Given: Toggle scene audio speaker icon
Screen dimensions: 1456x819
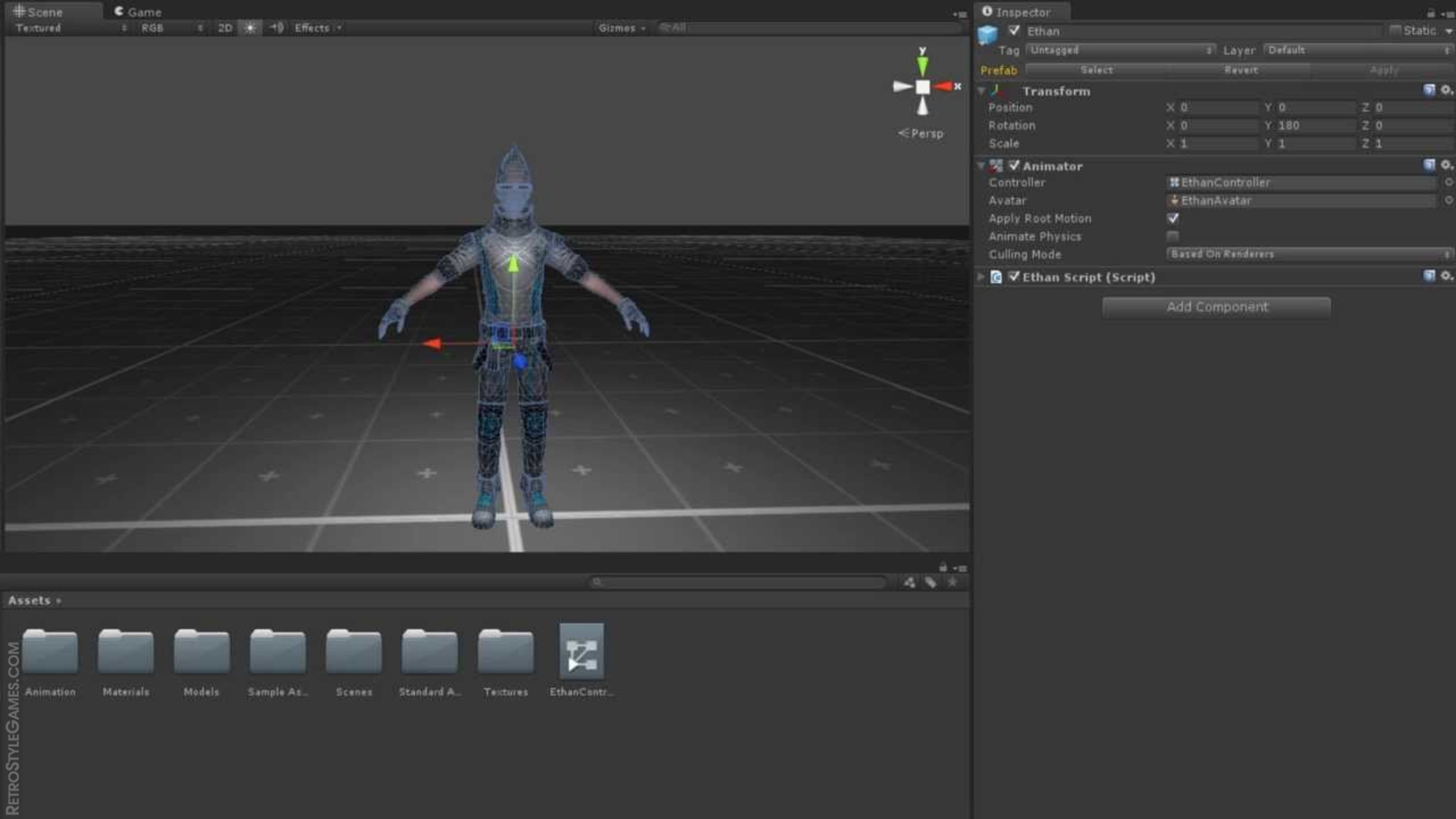Looking at the screenshot, I should click(277, 27).
